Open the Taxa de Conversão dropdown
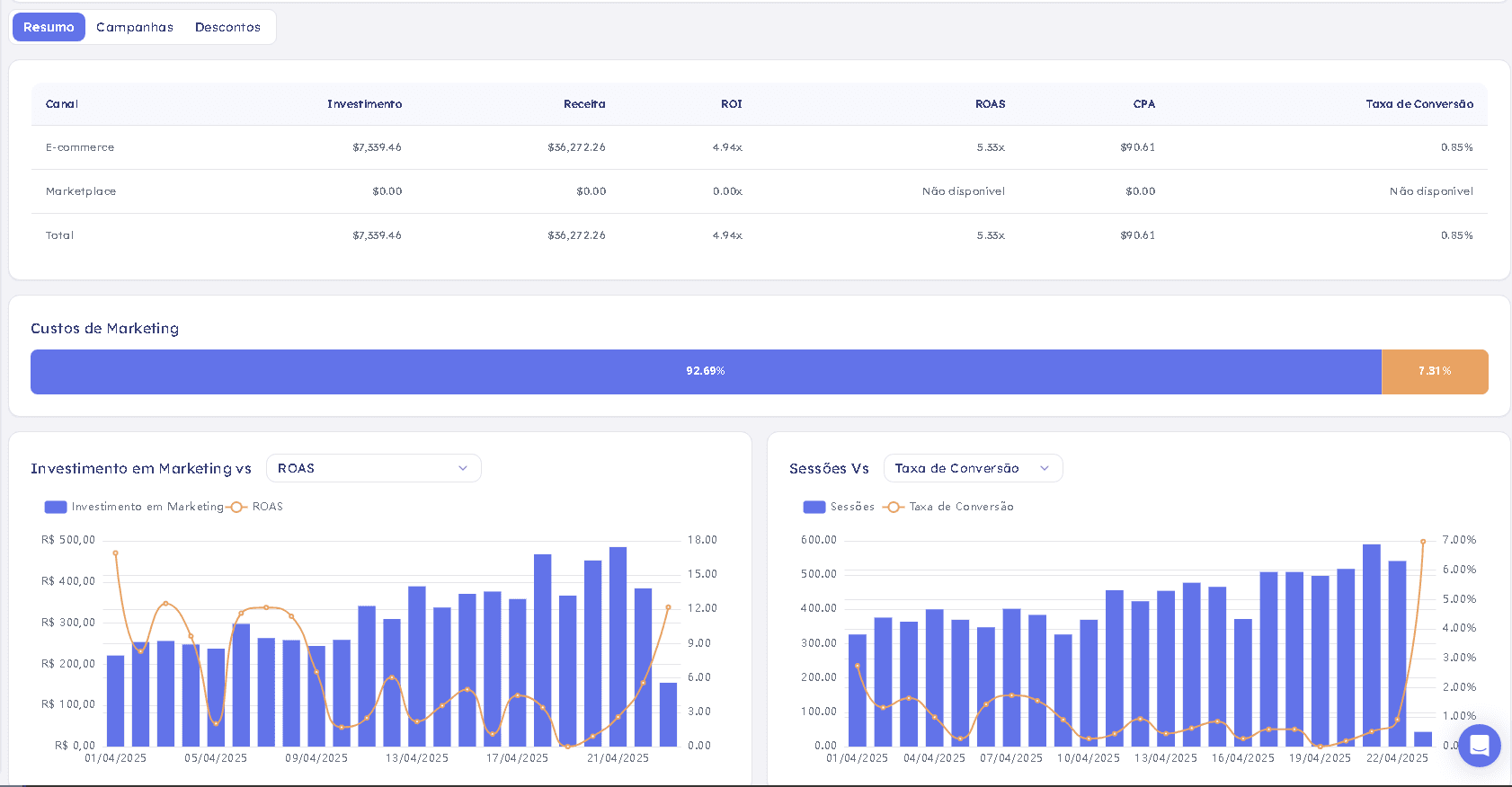 point(974,468)
